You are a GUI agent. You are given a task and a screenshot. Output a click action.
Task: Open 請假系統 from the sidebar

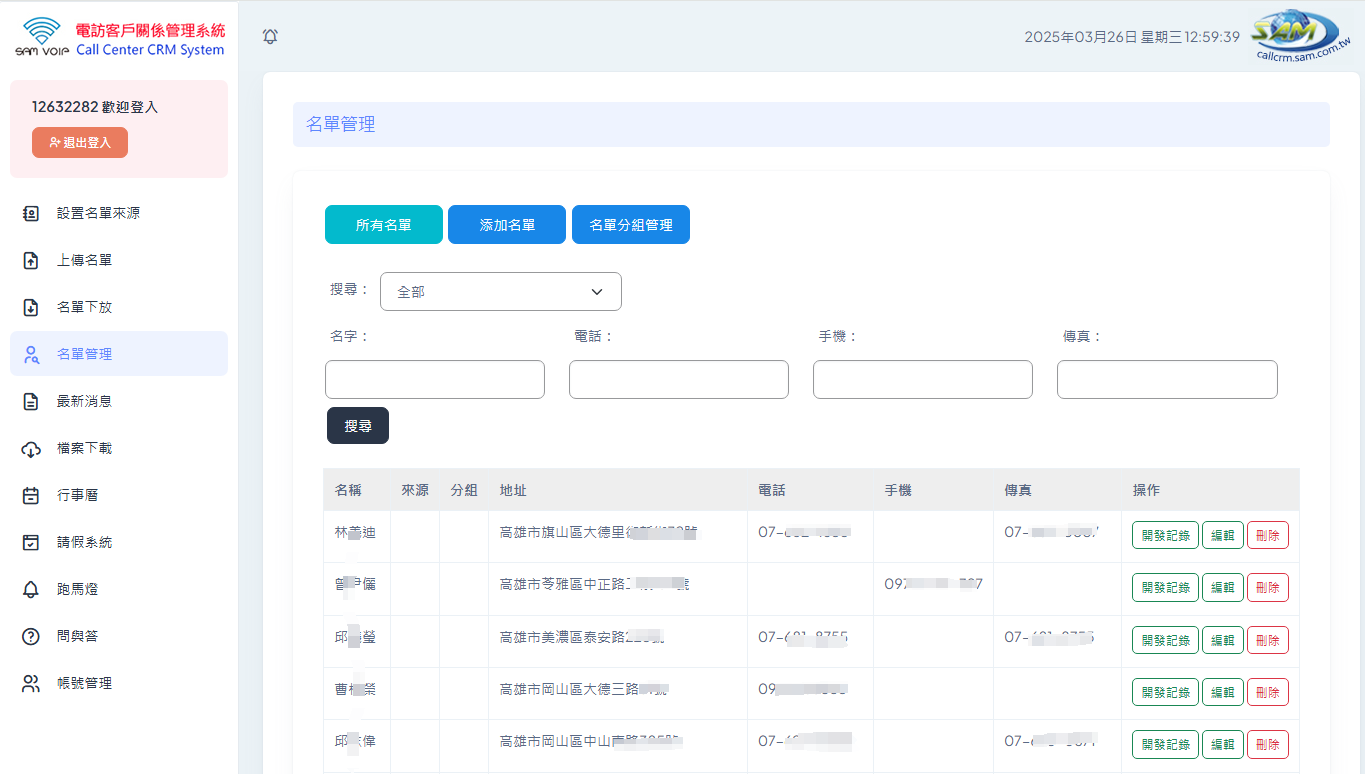31,542
